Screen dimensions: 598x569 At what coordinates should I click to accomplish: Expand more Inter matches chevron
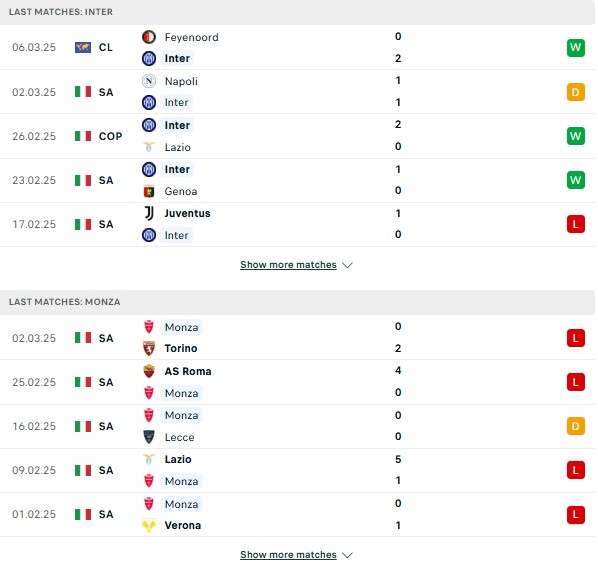pyautogui.click(x=347, y=265)
